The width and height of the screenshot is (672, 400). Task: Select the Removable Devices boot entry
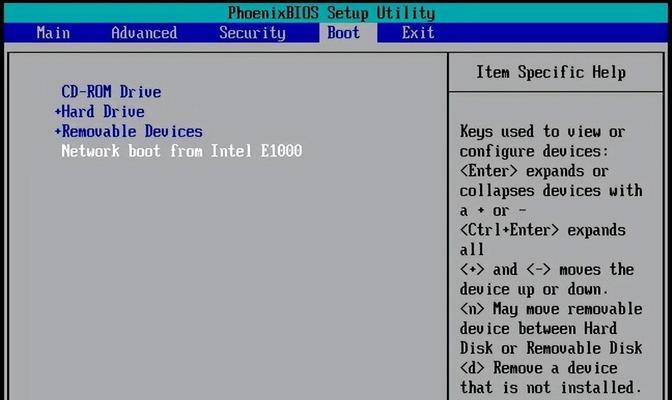click(132, 132)
